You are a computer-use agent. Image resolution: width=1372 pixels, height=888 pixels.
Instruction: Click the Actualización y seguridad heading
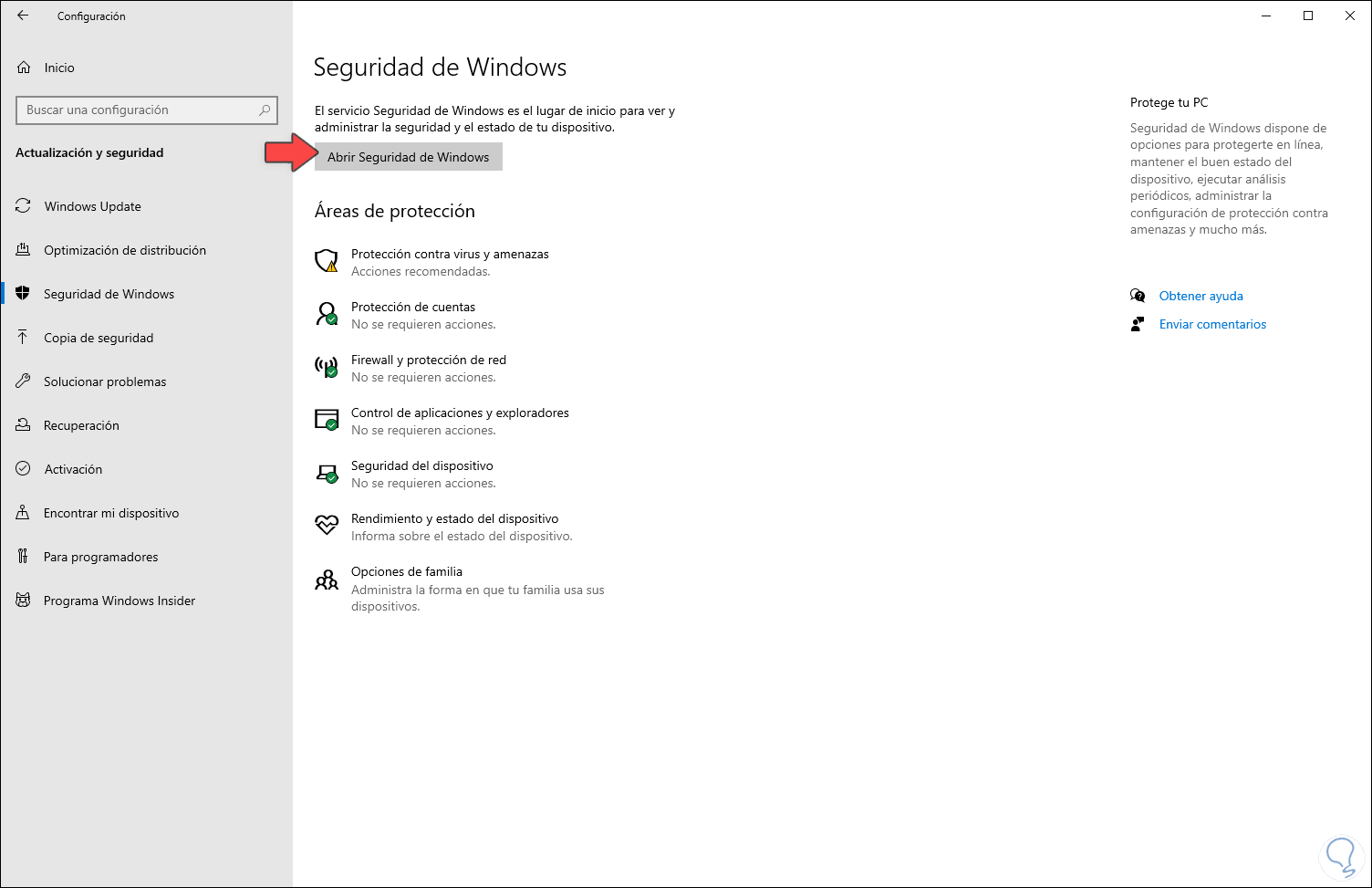(x=89, y=152)
